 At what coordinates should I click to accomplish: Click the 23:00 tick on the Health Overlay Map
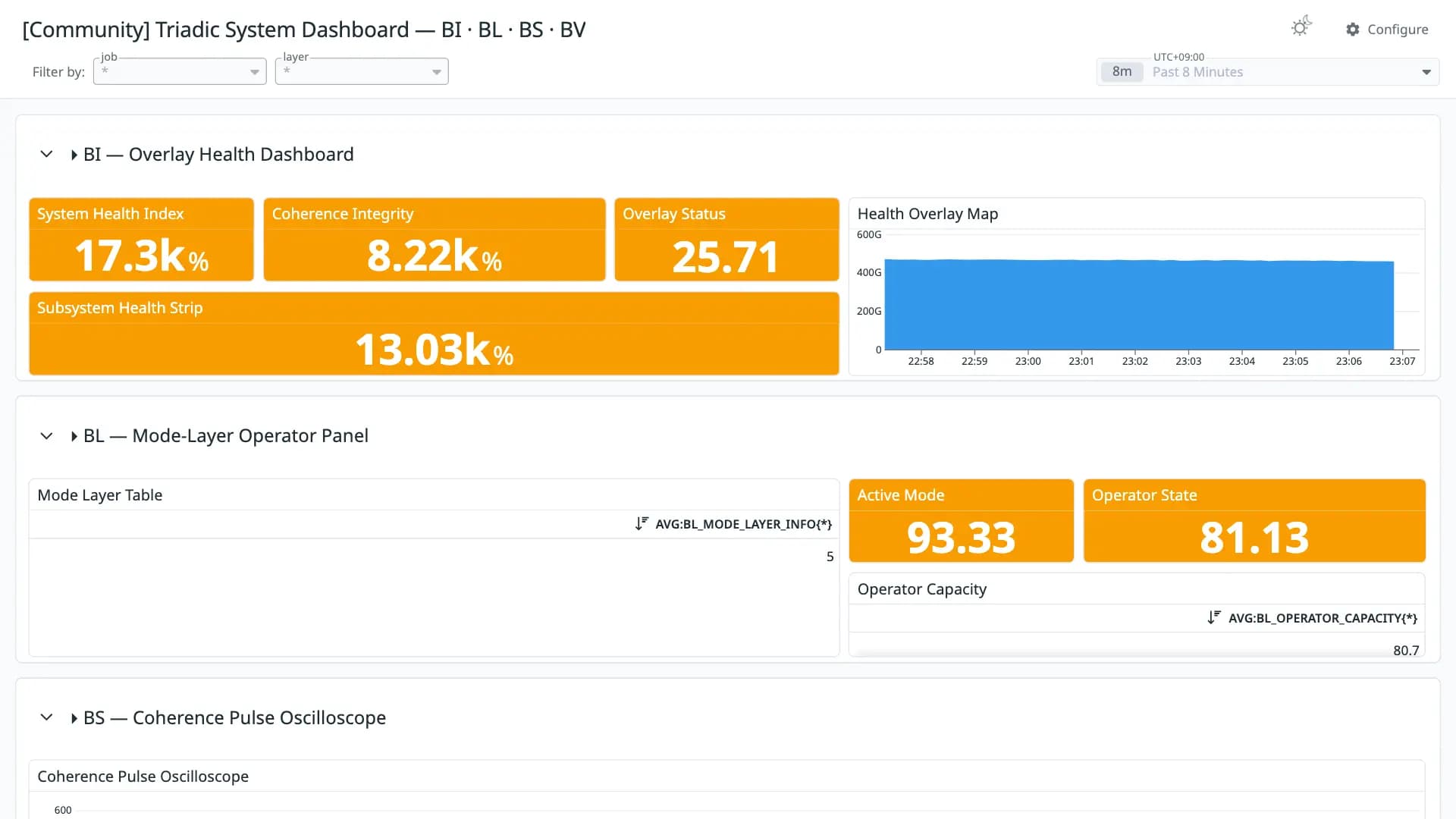pos(1028,361)
